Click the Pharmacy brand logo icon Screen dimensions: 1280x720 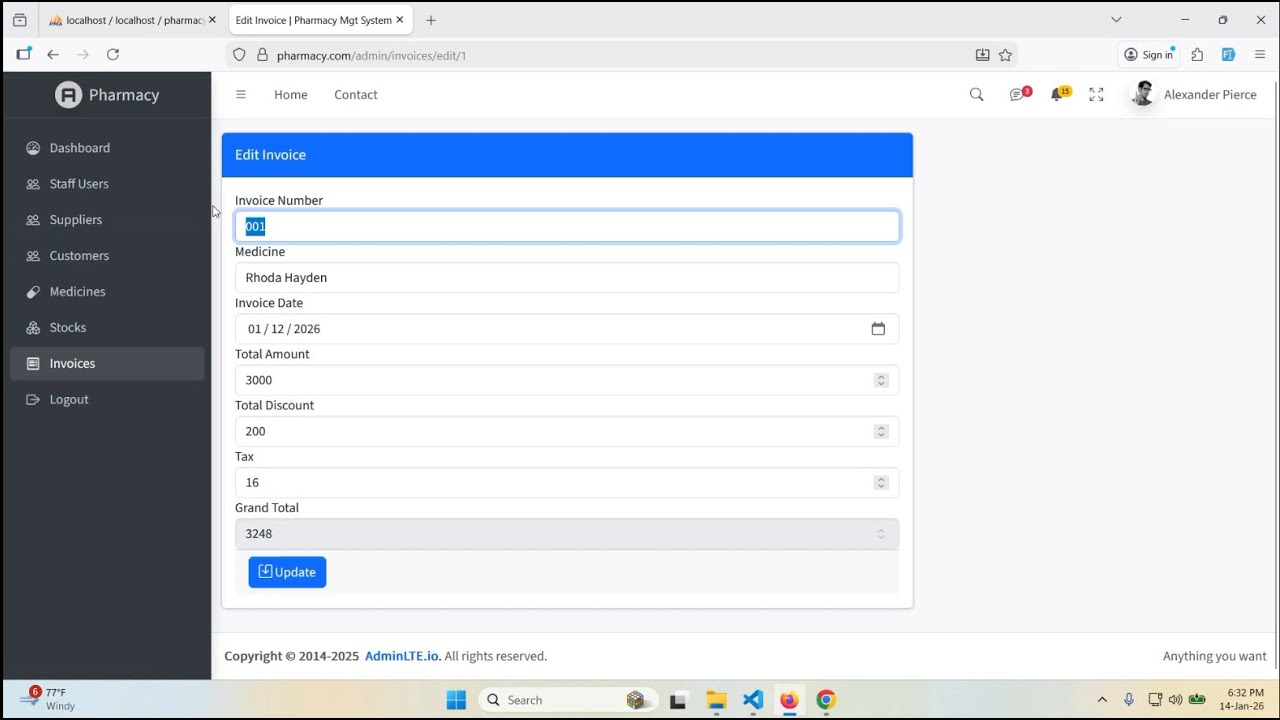[x=68, y=95]
